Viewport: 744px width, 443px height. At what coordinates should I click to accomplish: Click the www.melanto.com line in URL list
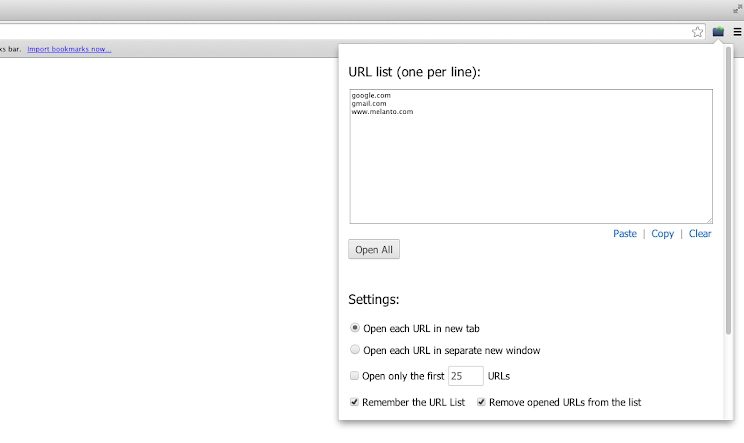coord(382,111)
